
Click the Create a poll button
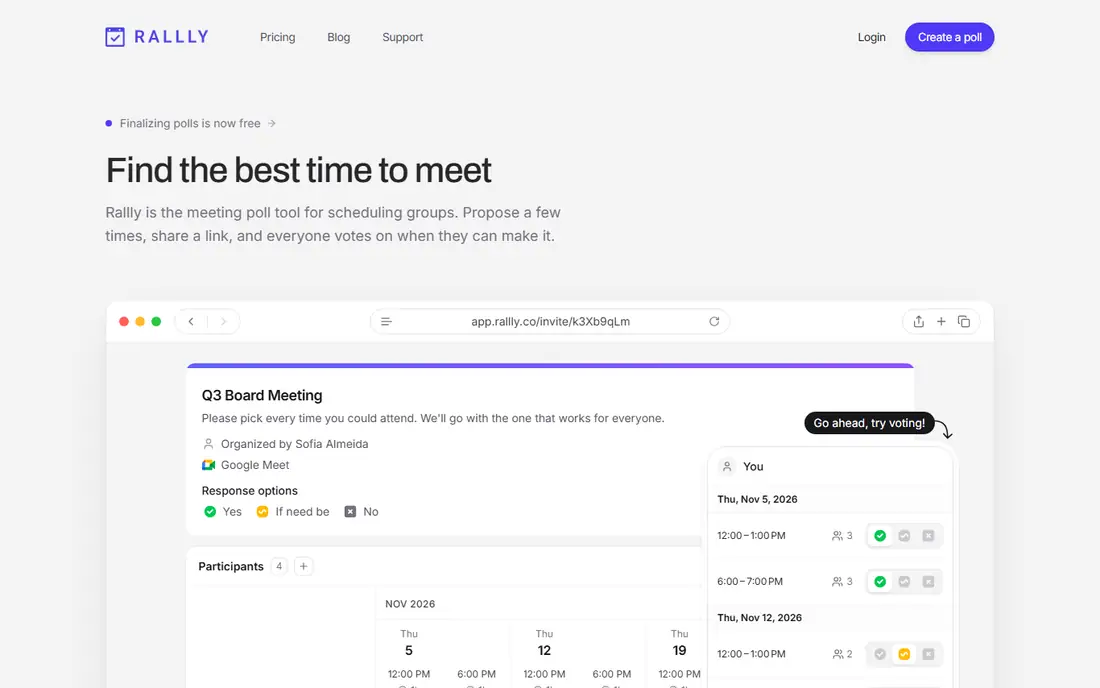949,37
